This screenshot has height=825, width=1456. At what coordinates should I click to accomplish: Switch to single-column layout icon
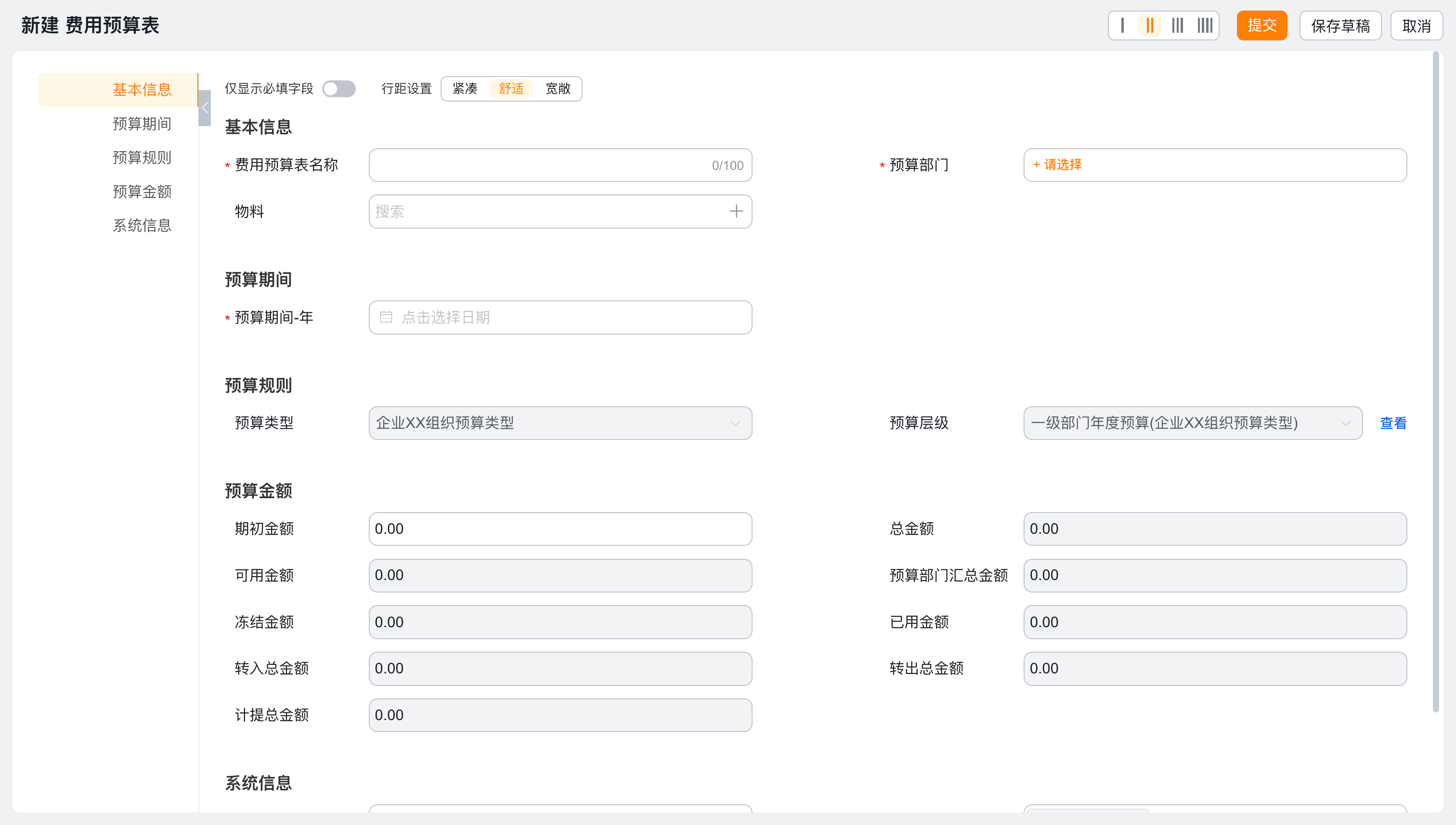(1122, 26)
